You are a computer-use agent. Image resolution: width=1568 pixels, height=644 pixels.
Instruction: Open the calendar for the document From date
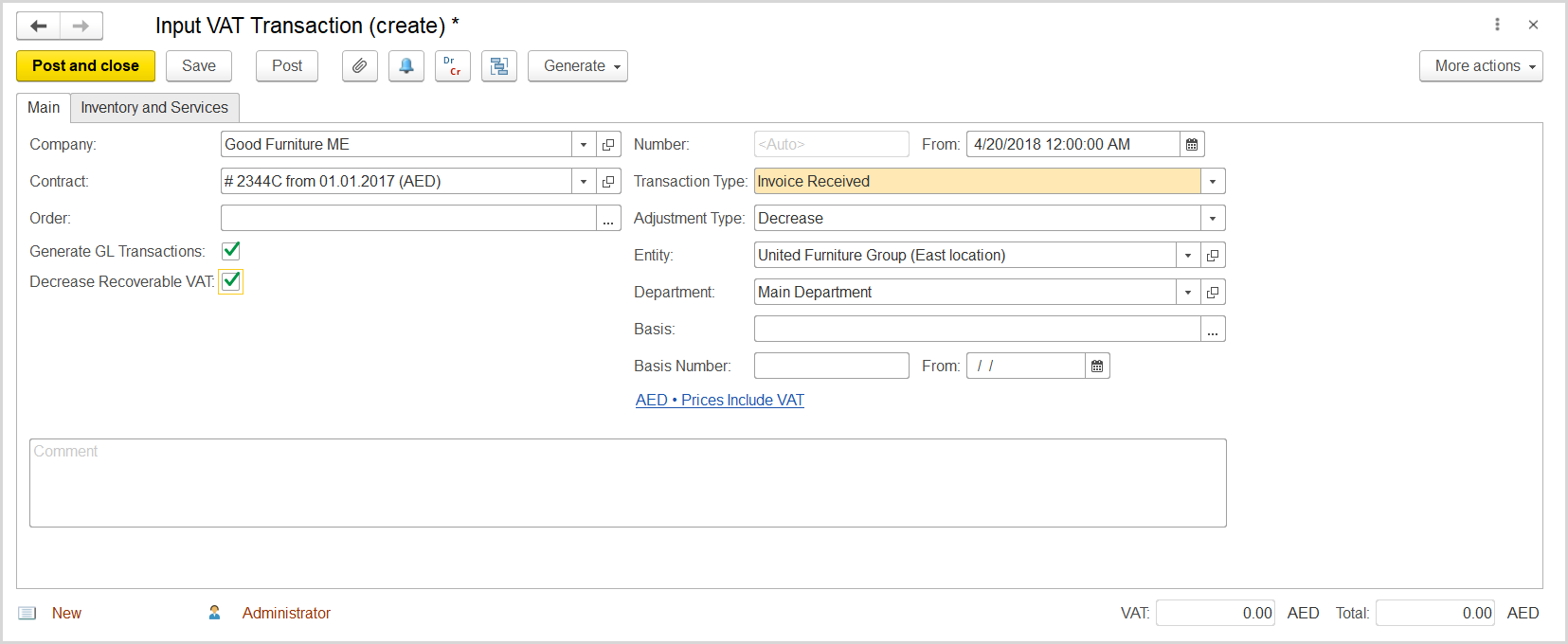coord(1192,144)
